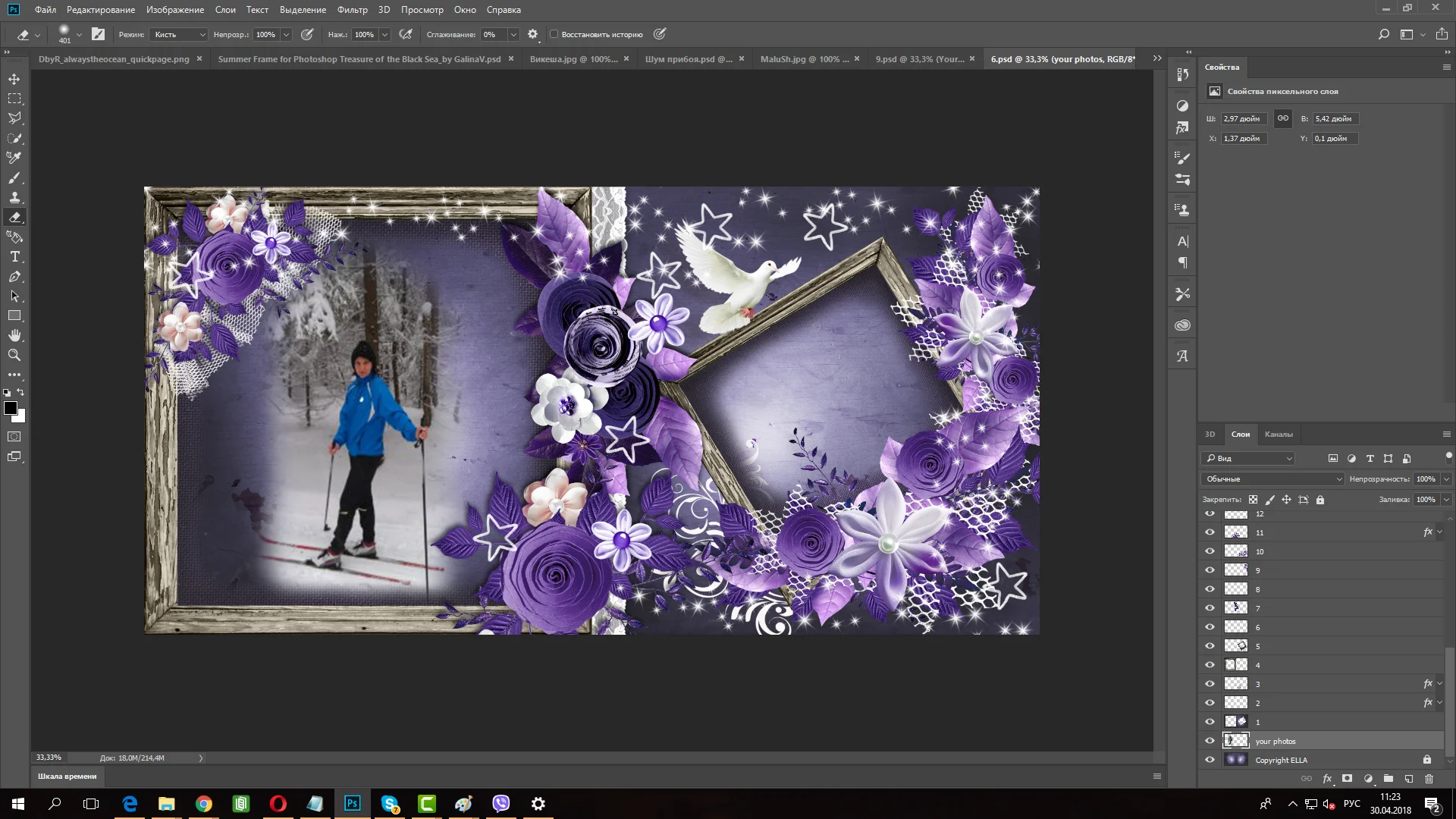The image size is (1456, 819).
Task: Select the Hand tool
Action: point(14,335)
